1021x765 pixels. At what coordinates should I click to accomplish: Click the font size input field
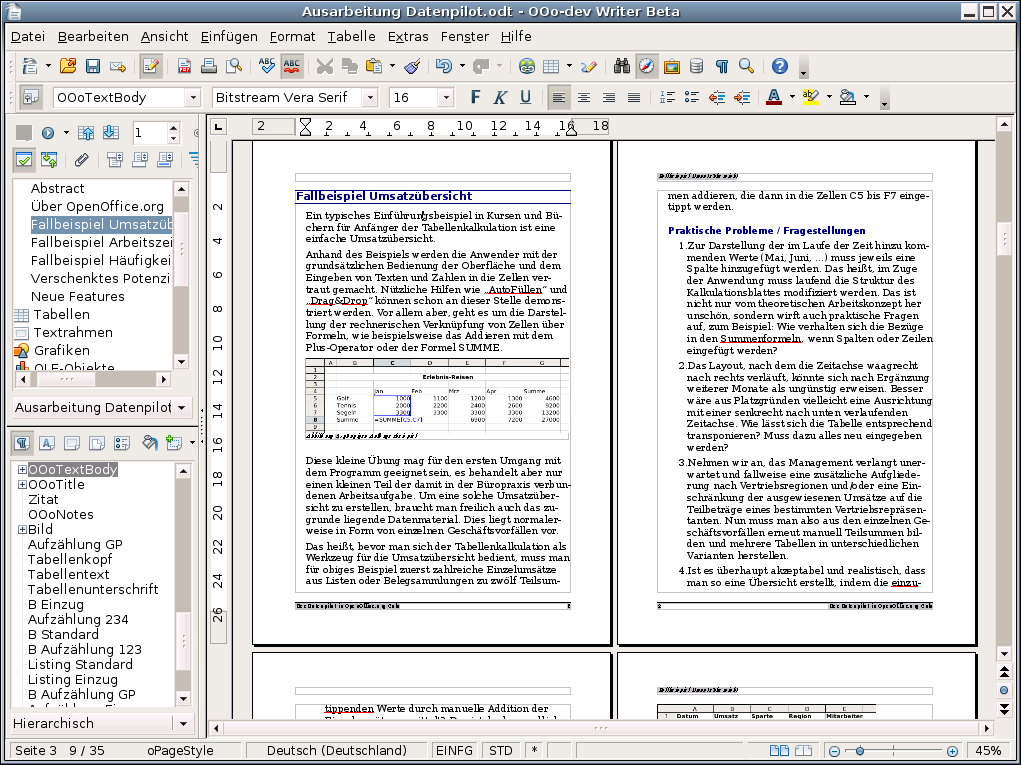pos(413,98)
